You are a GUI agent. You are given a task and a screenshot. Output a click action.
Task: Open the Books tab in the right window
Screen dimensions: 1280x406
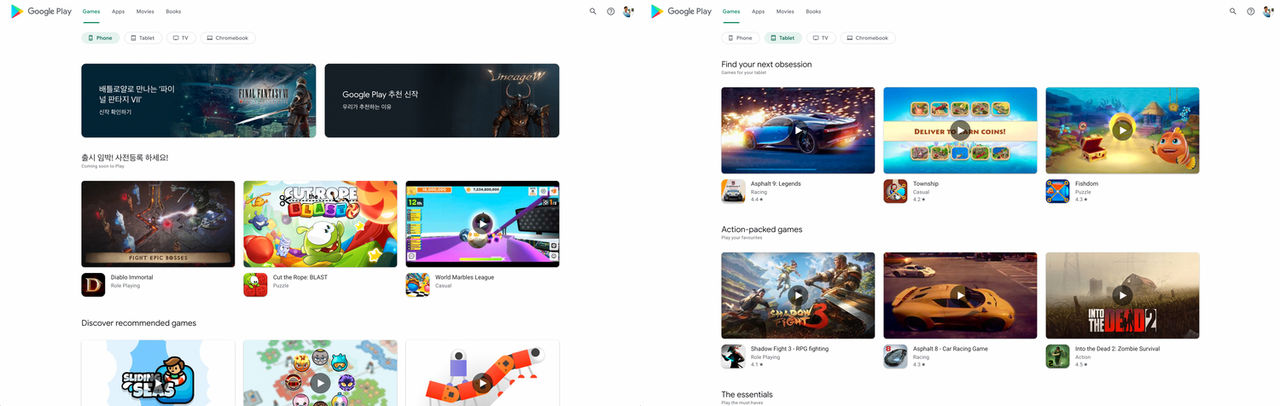(x=813, y=11)
